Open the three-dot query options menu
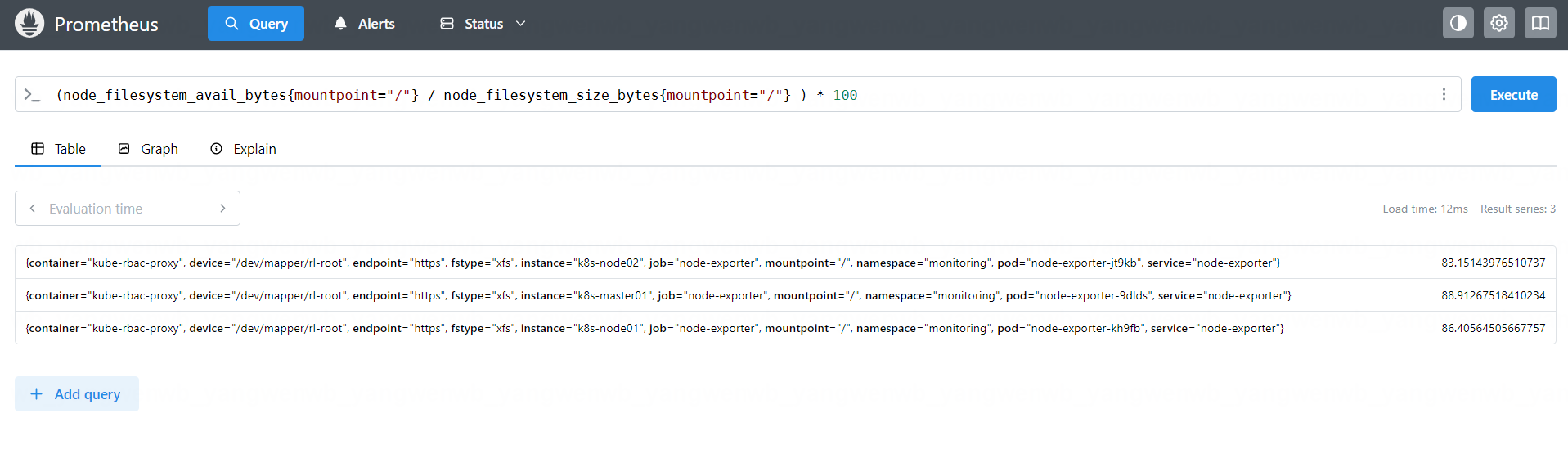Screen dimensions: 1568x454 pos(1444,95)
